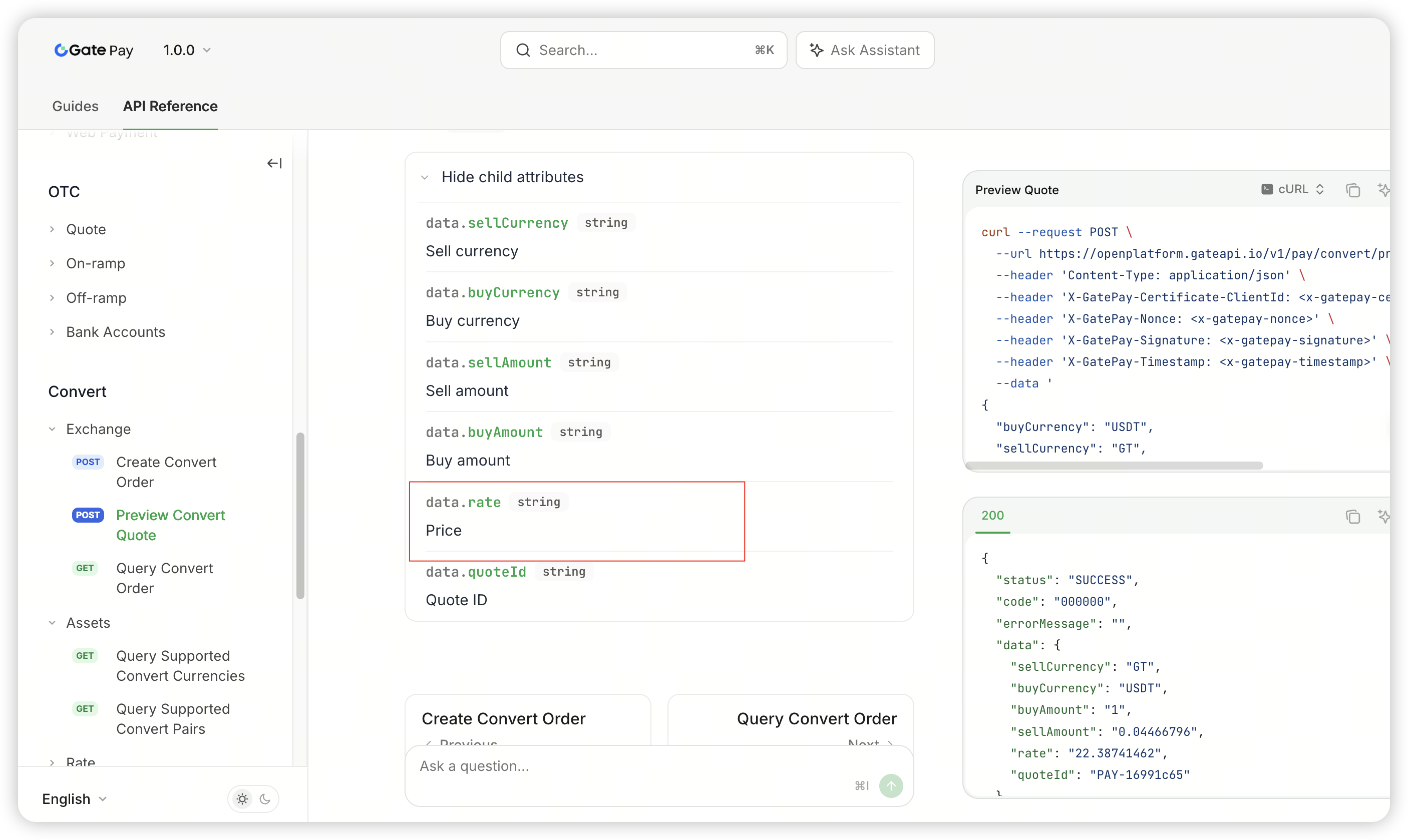This screenshot has height=840, width=1408.
Task: Switch to light mode
Action: 242,799
